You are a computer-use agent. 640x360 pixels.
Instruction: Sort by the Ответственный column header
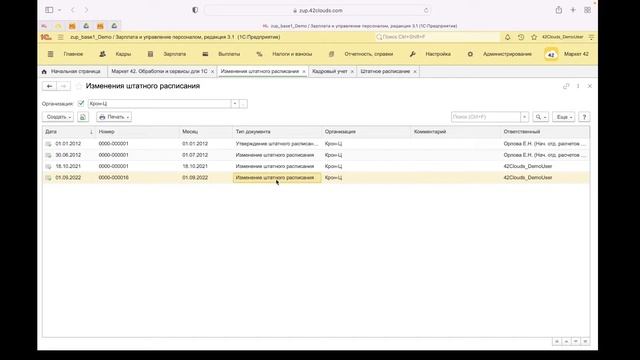(545, 132)
